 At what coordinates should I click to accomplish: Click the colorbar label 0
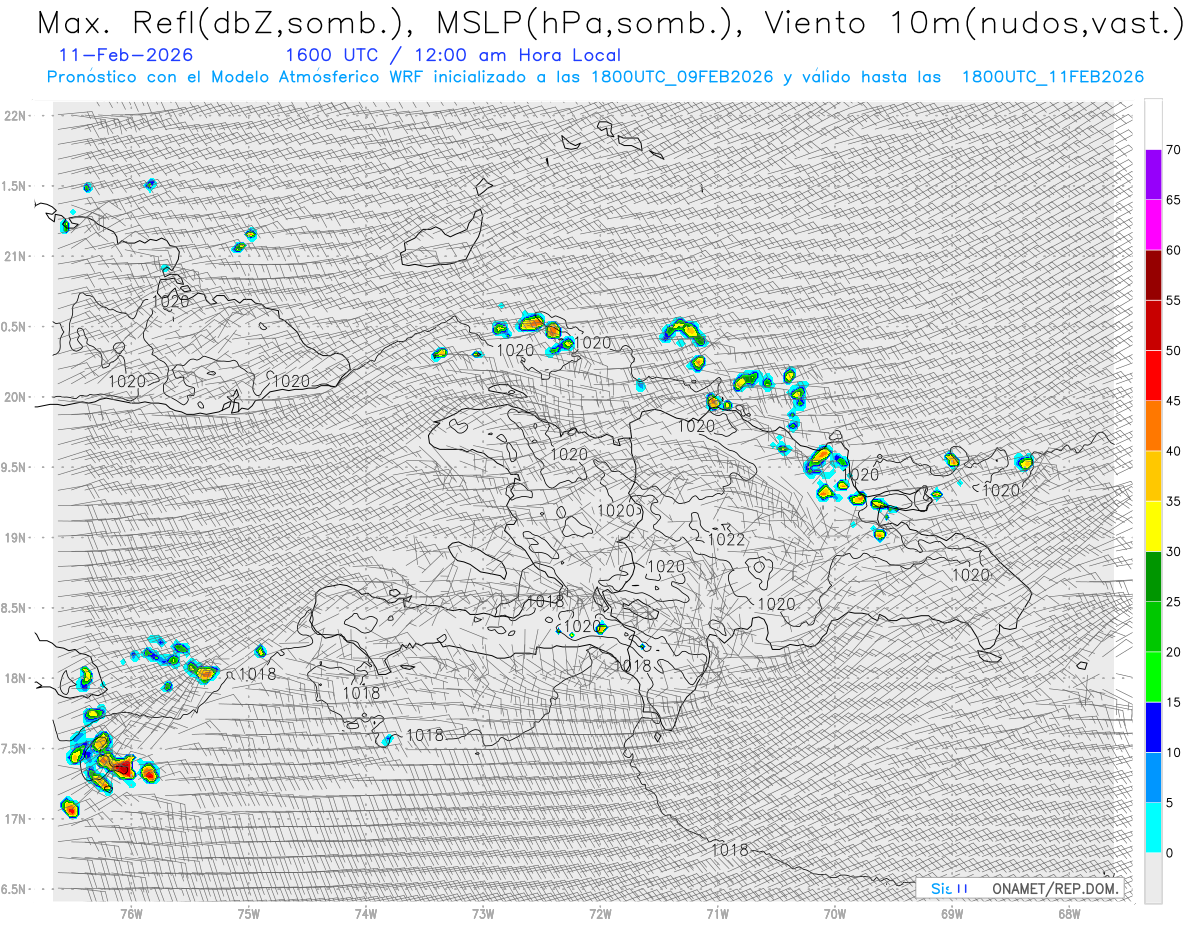1169,853
